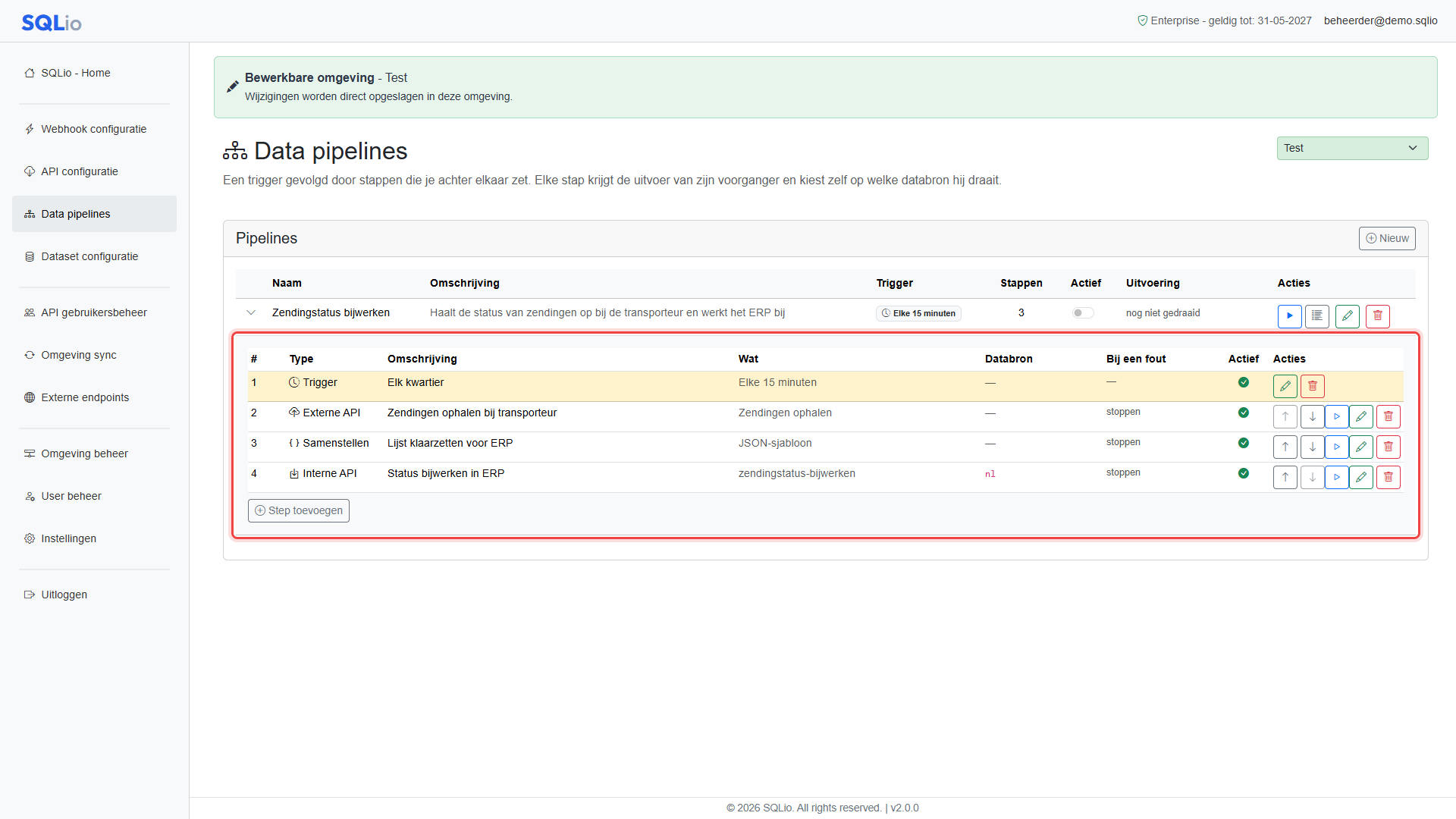The width and height of the screenshot is (1456, 819).
Task: Delete the Zendingstatus bijwerken pipeline
Action: (x=1377, y=316)
